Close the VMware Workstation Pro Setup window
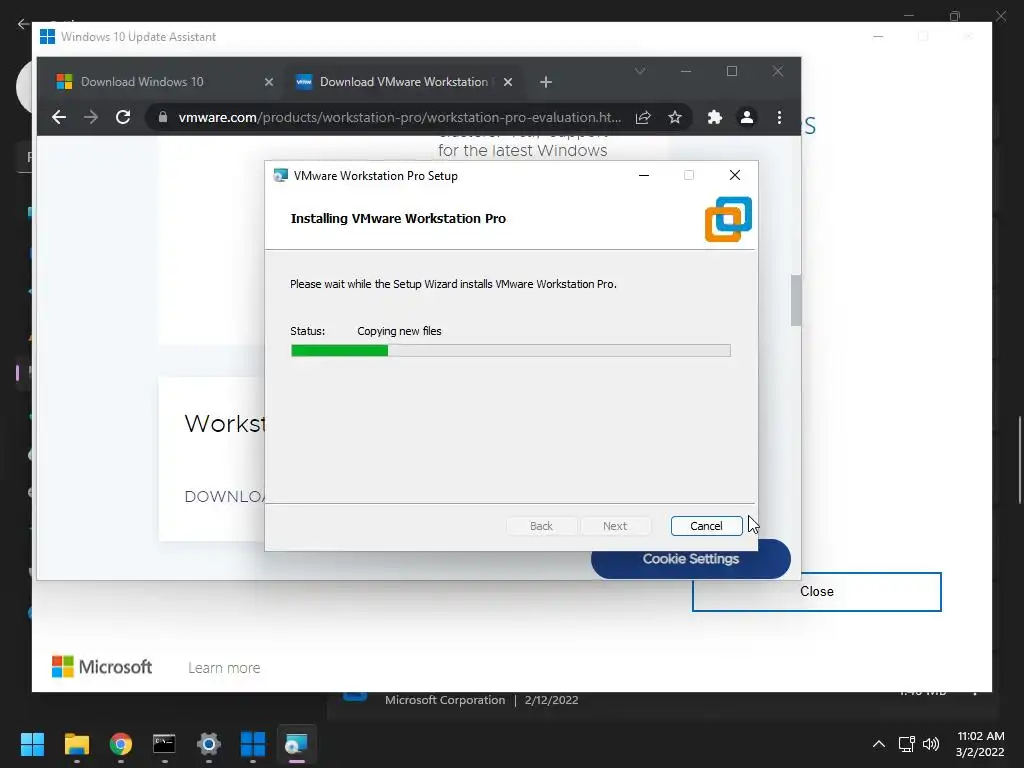Image resolution: width=1024 pixels, height=768 pixels. point(735,175)
